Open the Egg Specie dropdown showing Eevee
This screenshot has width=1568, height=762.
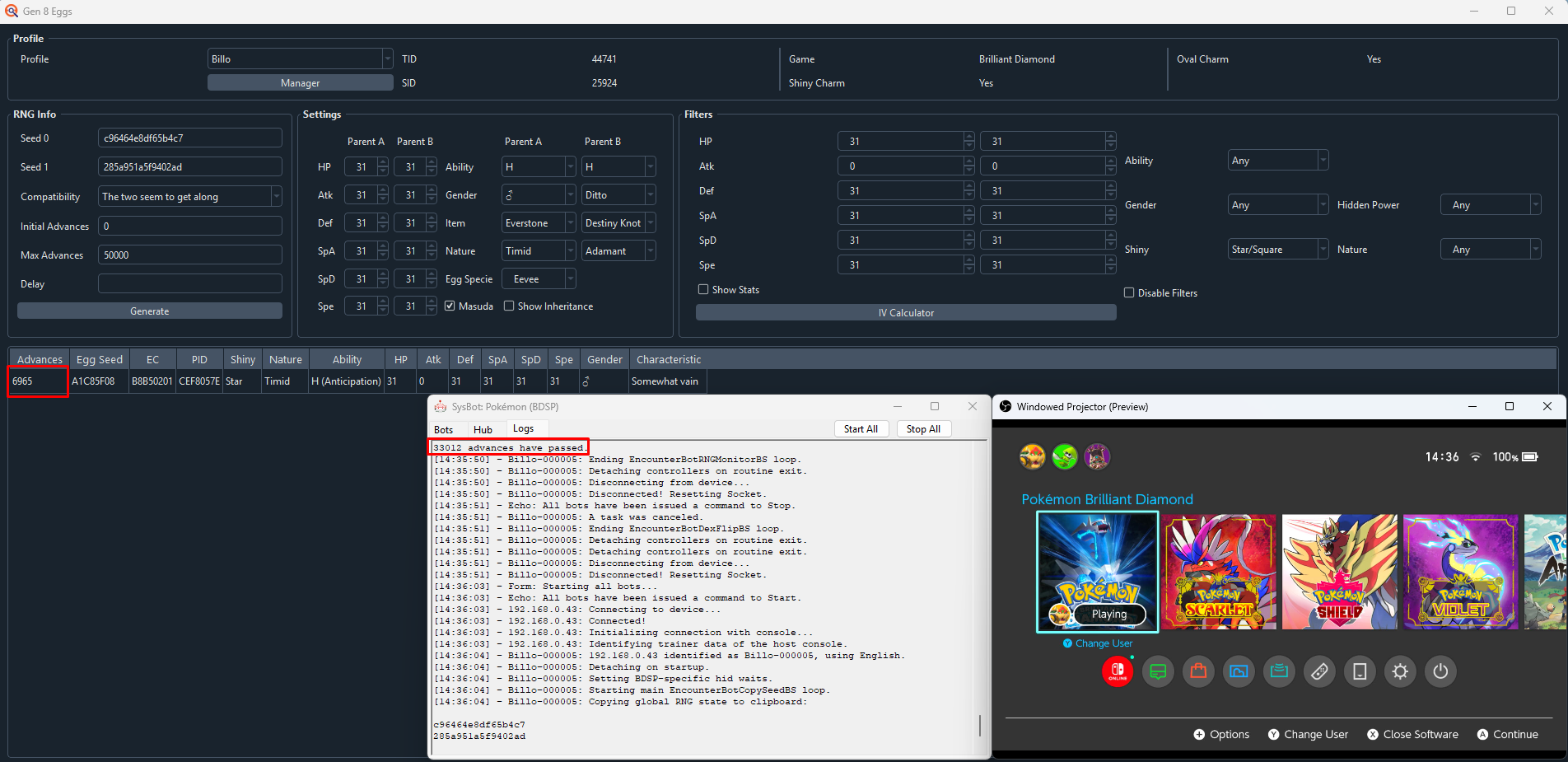539,278
